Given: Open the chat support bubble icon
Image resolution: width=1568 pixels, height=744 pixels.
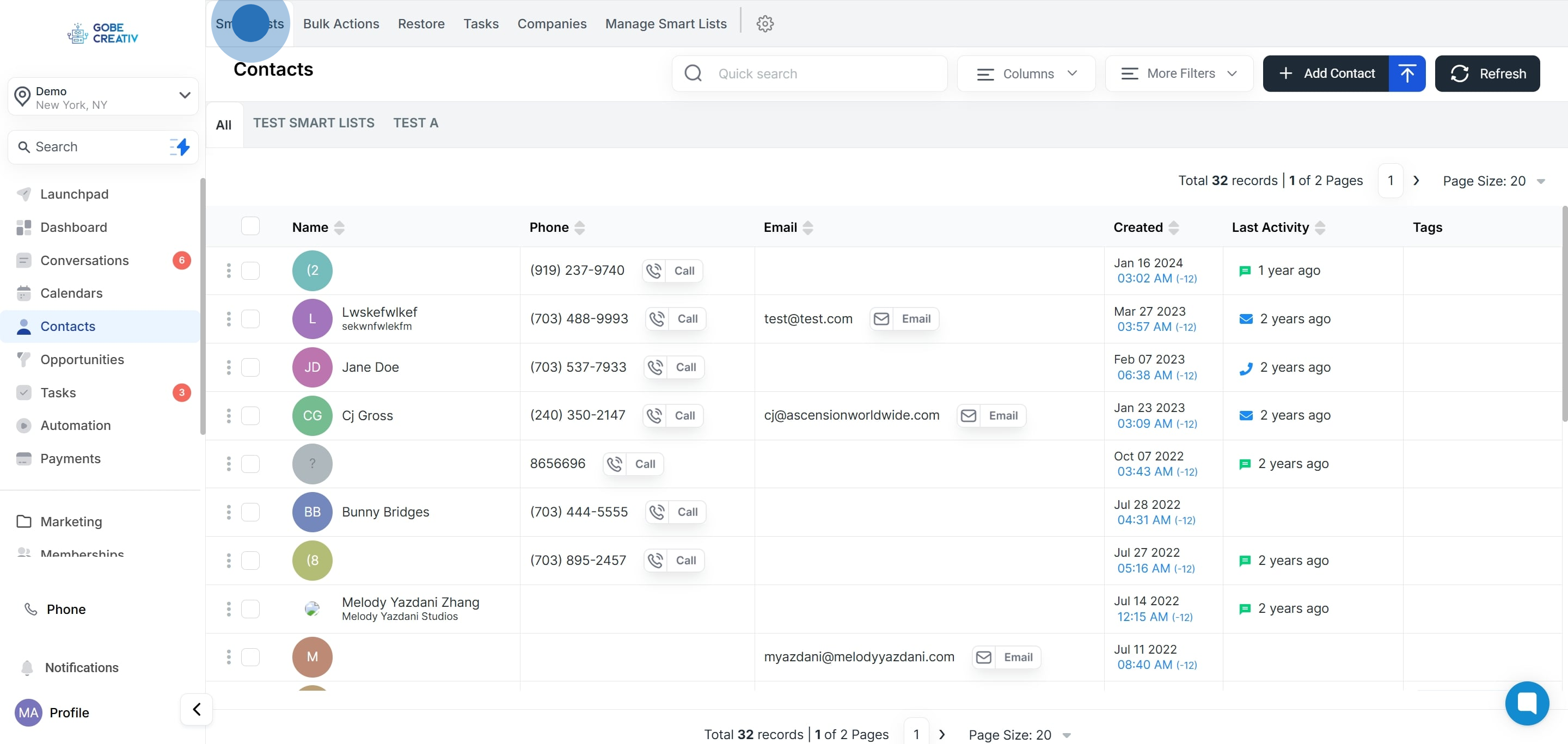Looking at the screenshot, I should (x=1526, y=703).
